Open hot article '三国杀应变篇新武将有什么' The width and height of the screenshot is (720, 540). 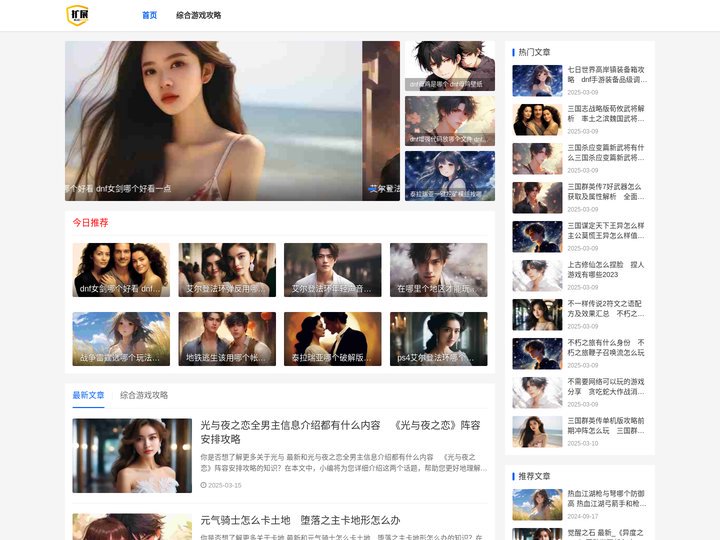point(607,152)
